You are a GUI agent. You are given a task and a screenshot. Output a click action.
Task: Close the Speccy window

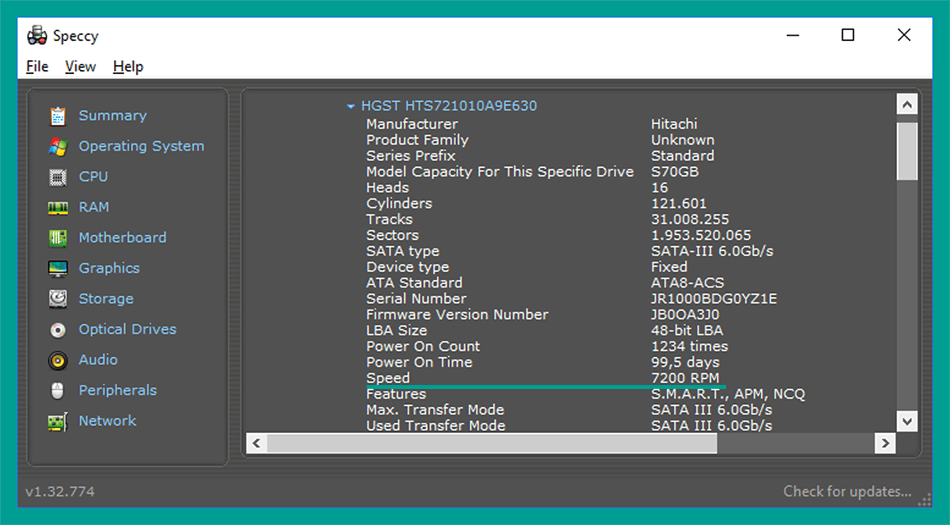pos(904,35)
